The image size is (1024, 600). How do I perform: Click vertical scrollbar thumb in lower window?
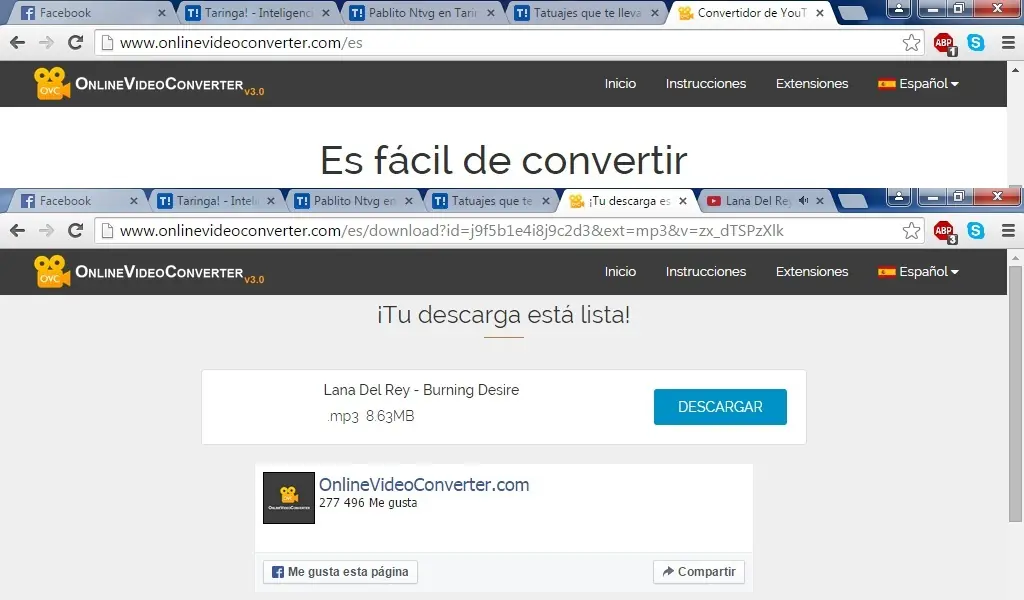pyautogui.click(x=1015, y=394)
